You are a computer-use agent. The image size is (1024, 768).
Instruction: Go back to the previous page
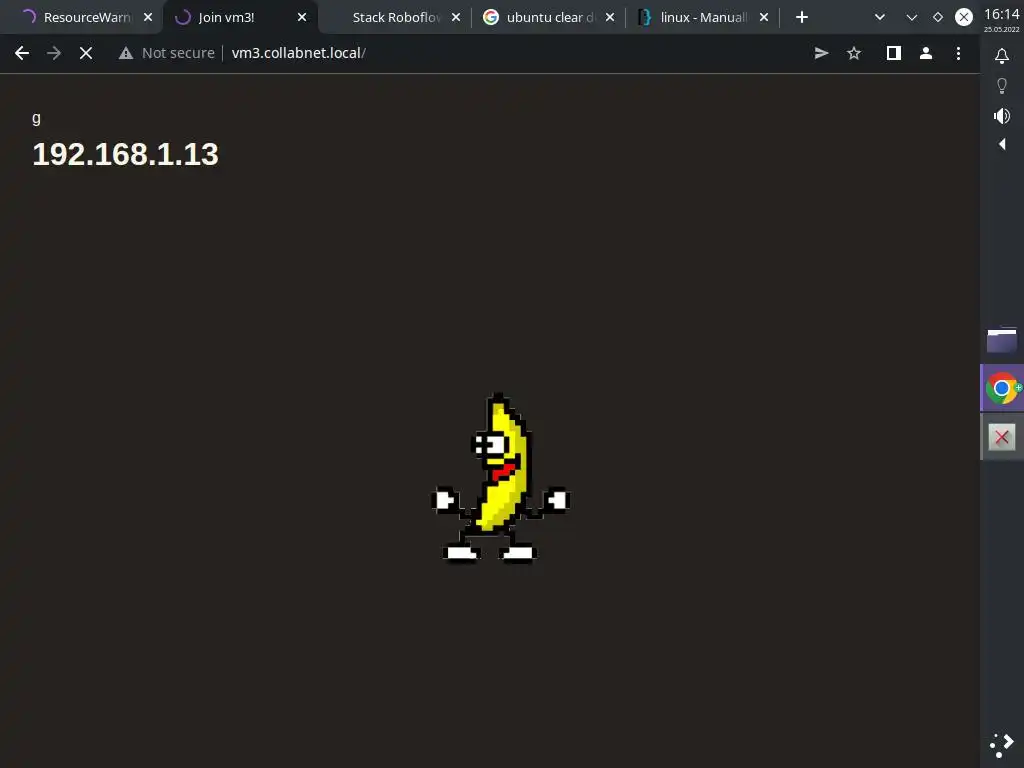click(22, 53)
